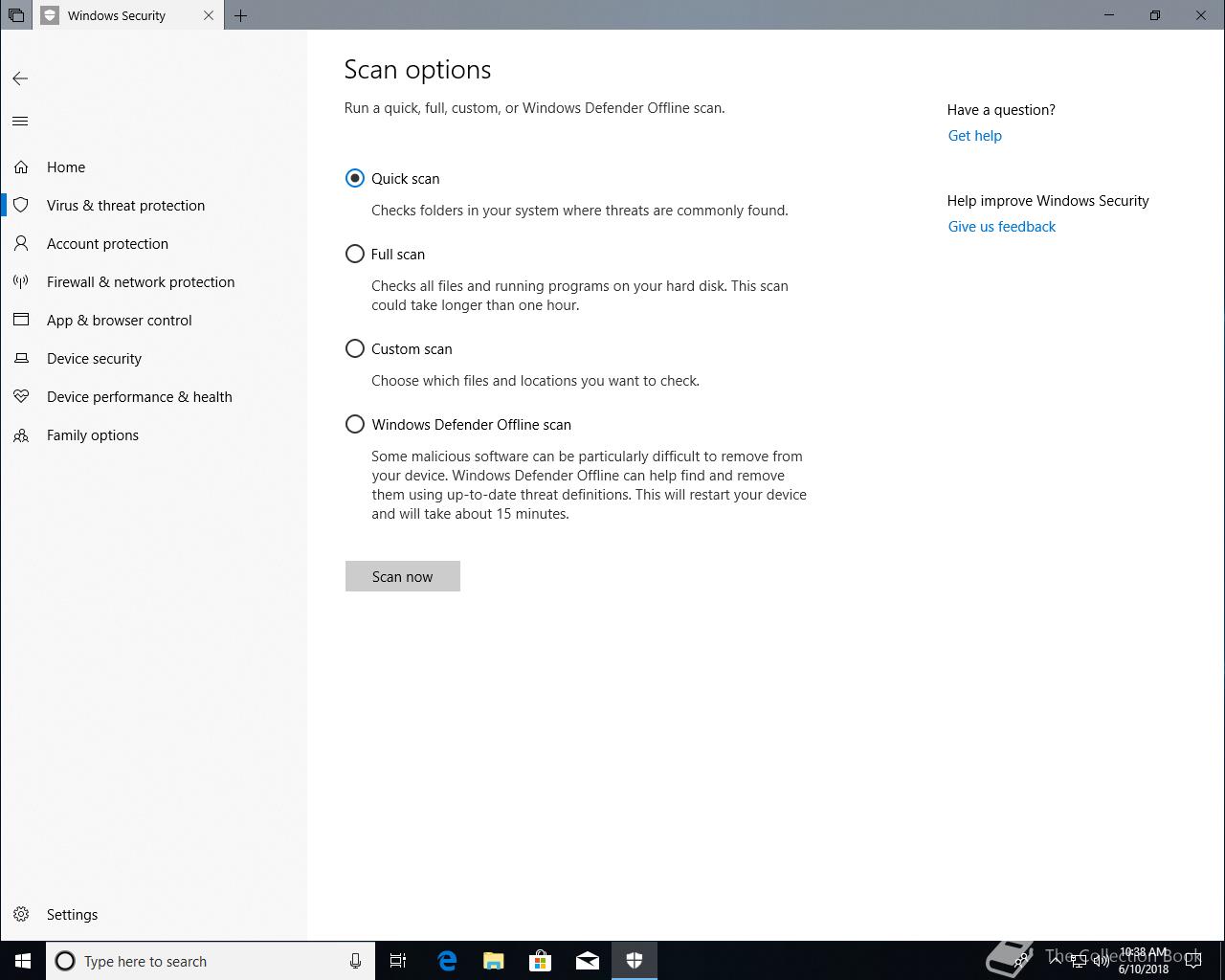Click the back arrow icon
Image resolution: width=1225 pixels, height=980 pixels.
[20, 78]
